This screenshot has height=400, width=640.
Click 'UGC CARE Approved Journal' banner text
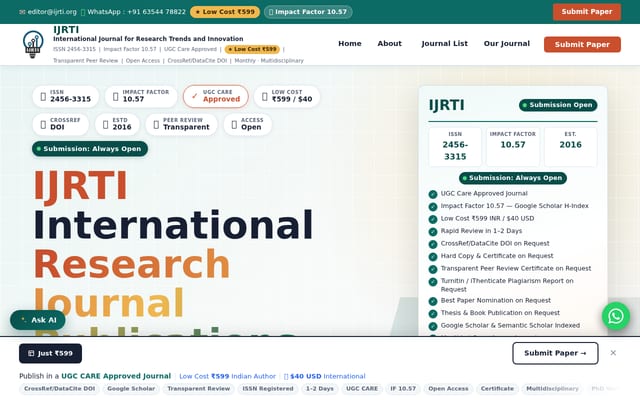(x=116, y=376)
